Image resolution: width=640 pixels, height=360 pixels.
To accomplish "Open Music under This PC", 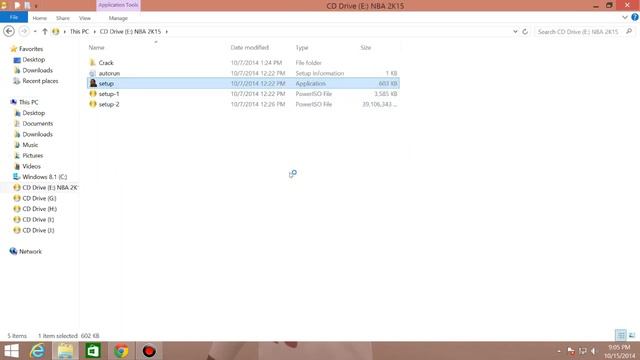I will 30,145.
